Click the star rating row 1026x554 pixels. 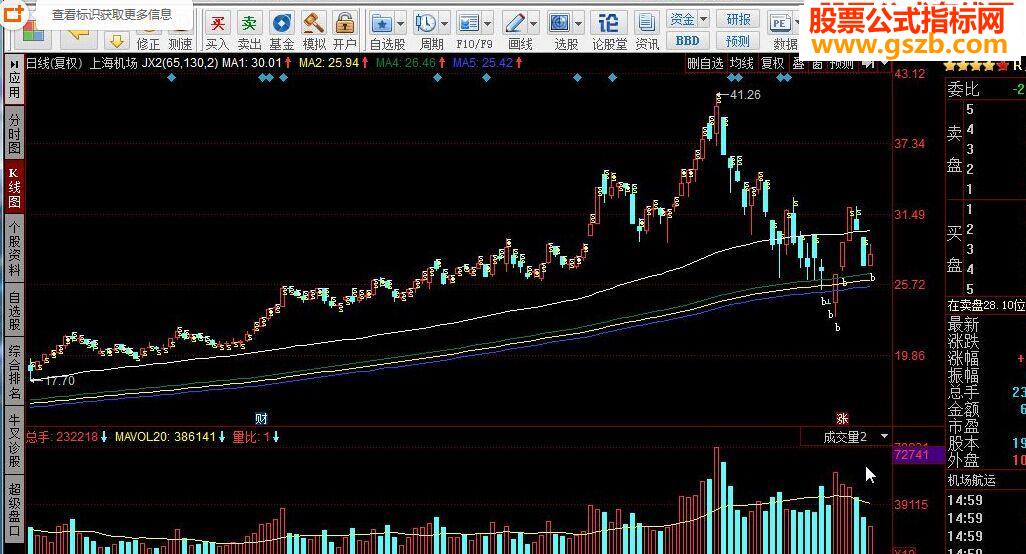click(978, 66)
